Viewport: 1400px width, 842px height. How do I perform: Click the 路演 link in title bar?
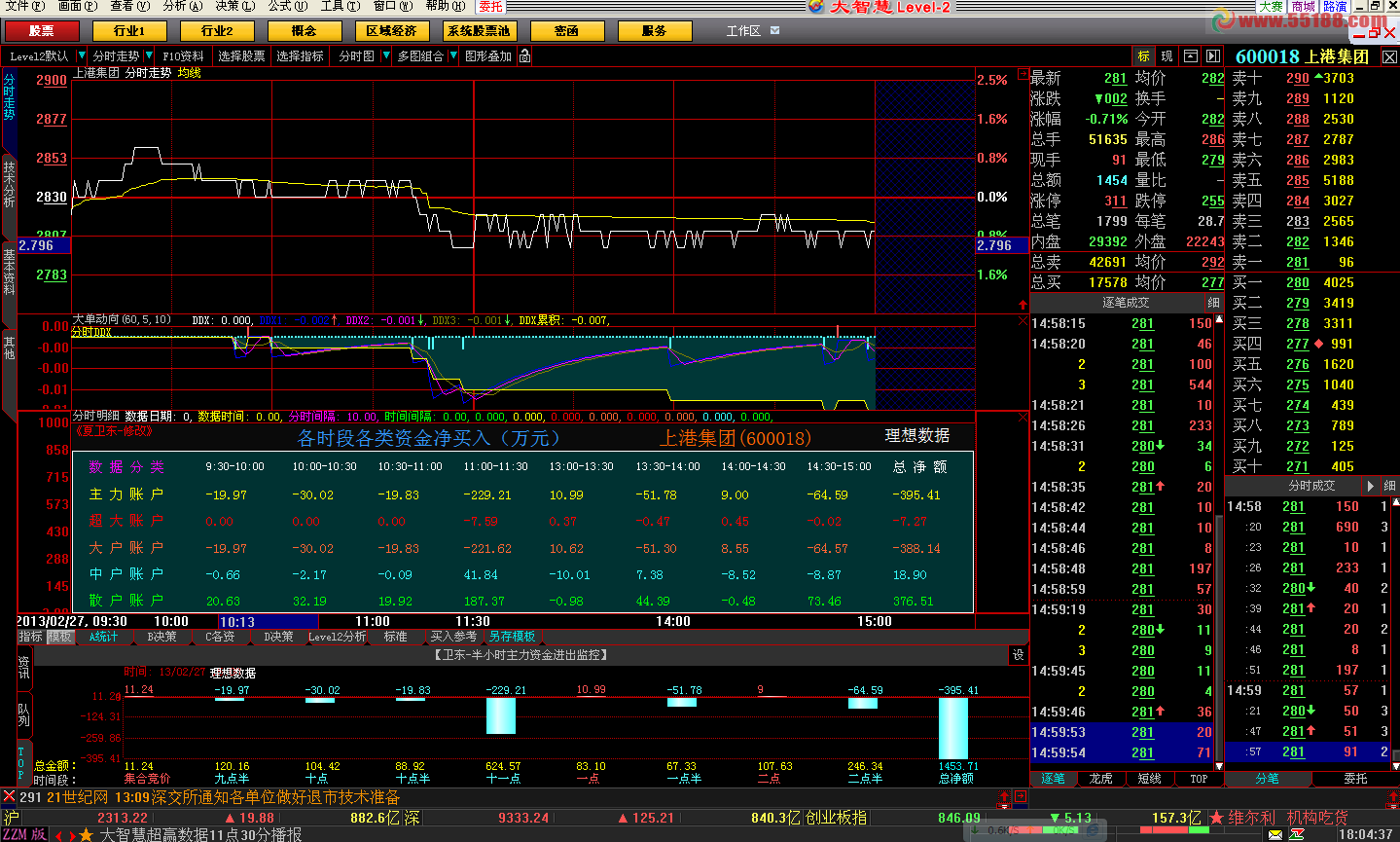[1335, 6]
